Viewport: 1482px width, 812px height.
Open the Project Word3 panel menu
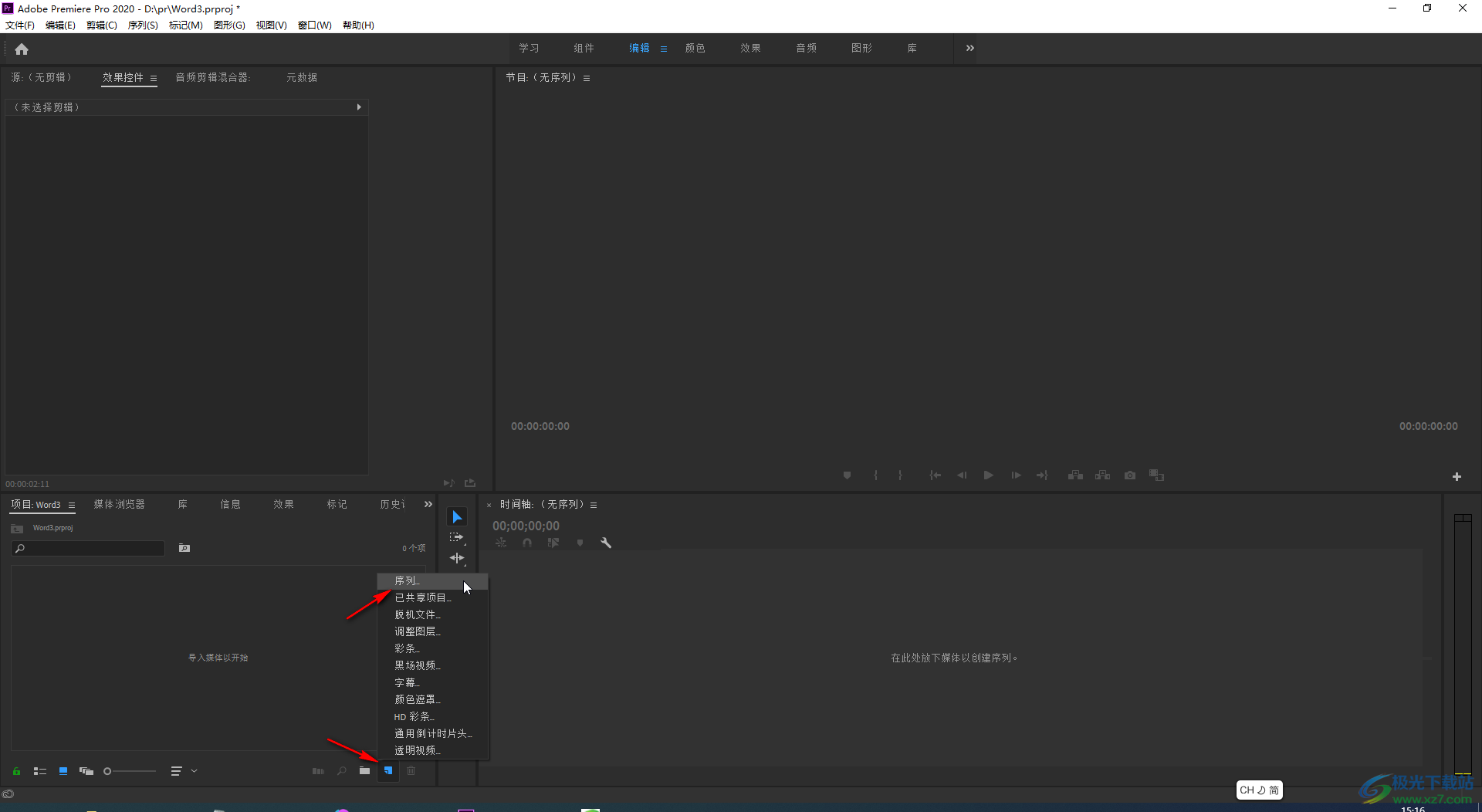(72, 506)
